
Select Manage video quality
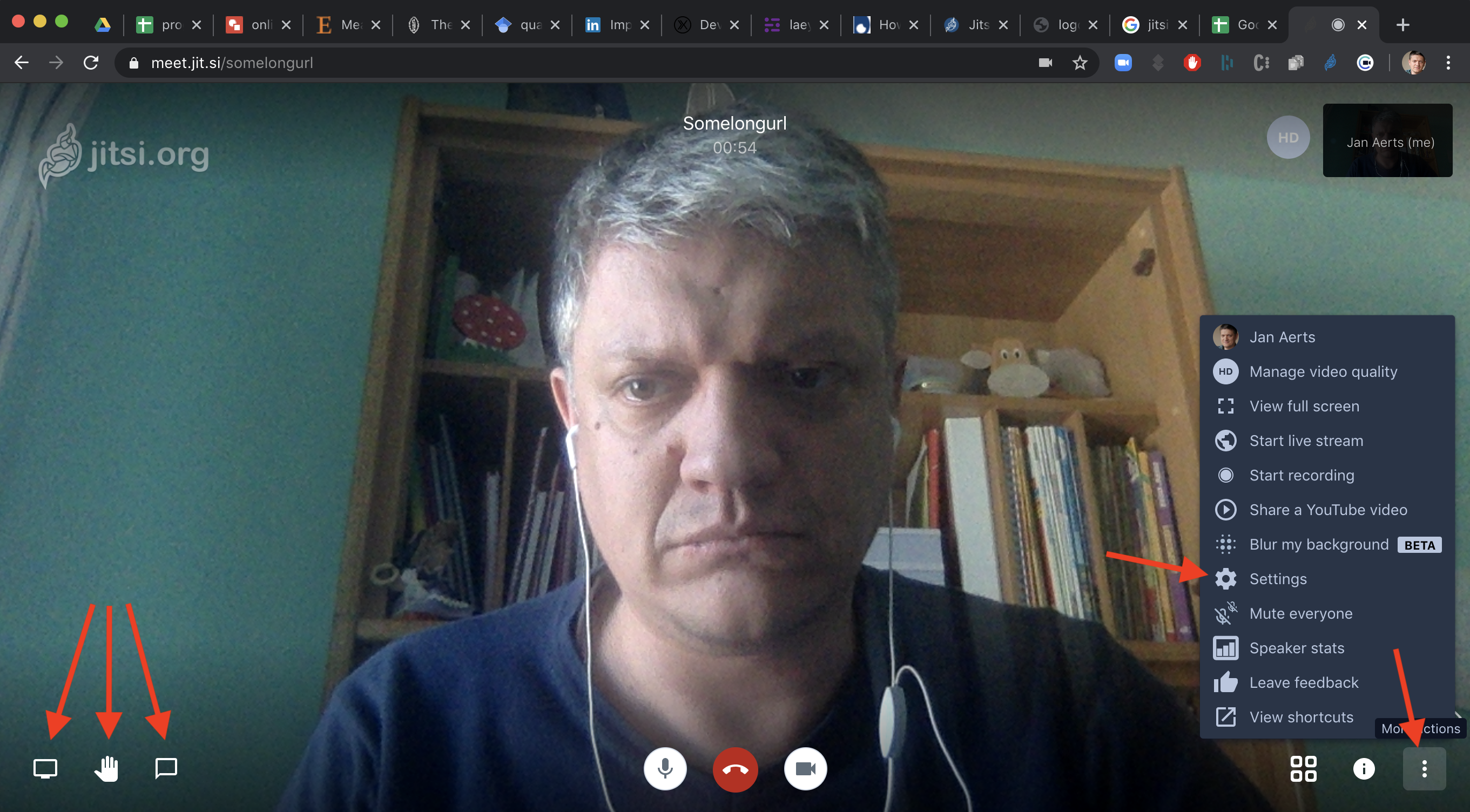(x=1327, y=371)
